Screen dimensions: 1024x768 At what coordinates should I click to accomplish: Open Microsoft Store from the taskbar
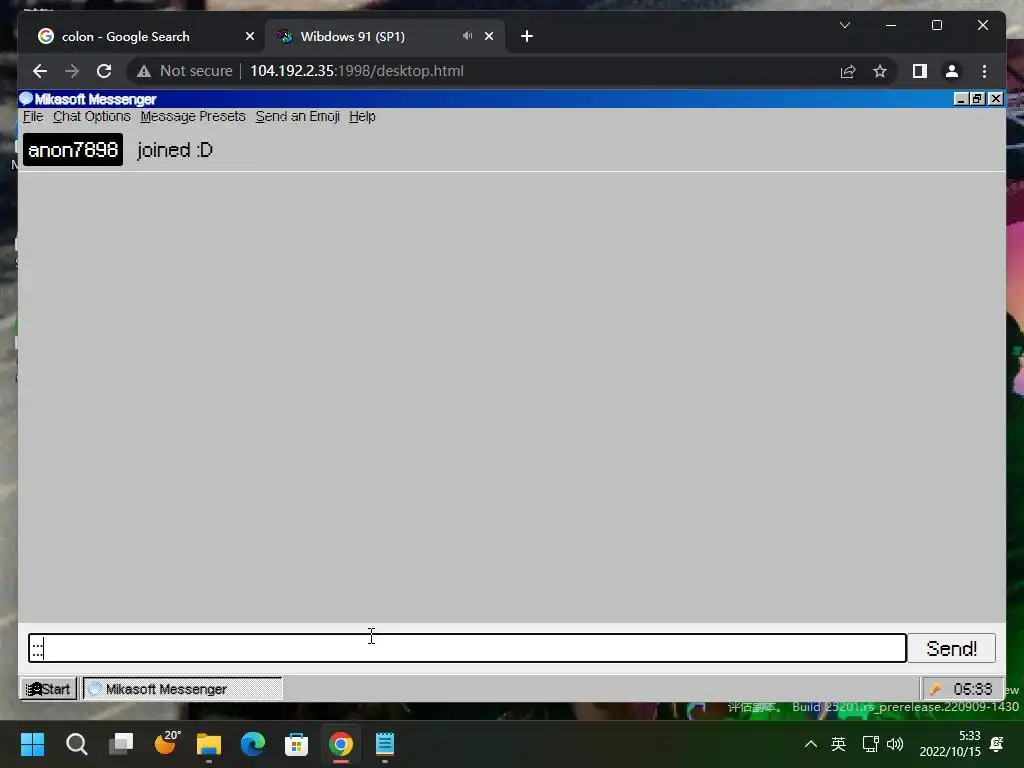tap(296, 744)
